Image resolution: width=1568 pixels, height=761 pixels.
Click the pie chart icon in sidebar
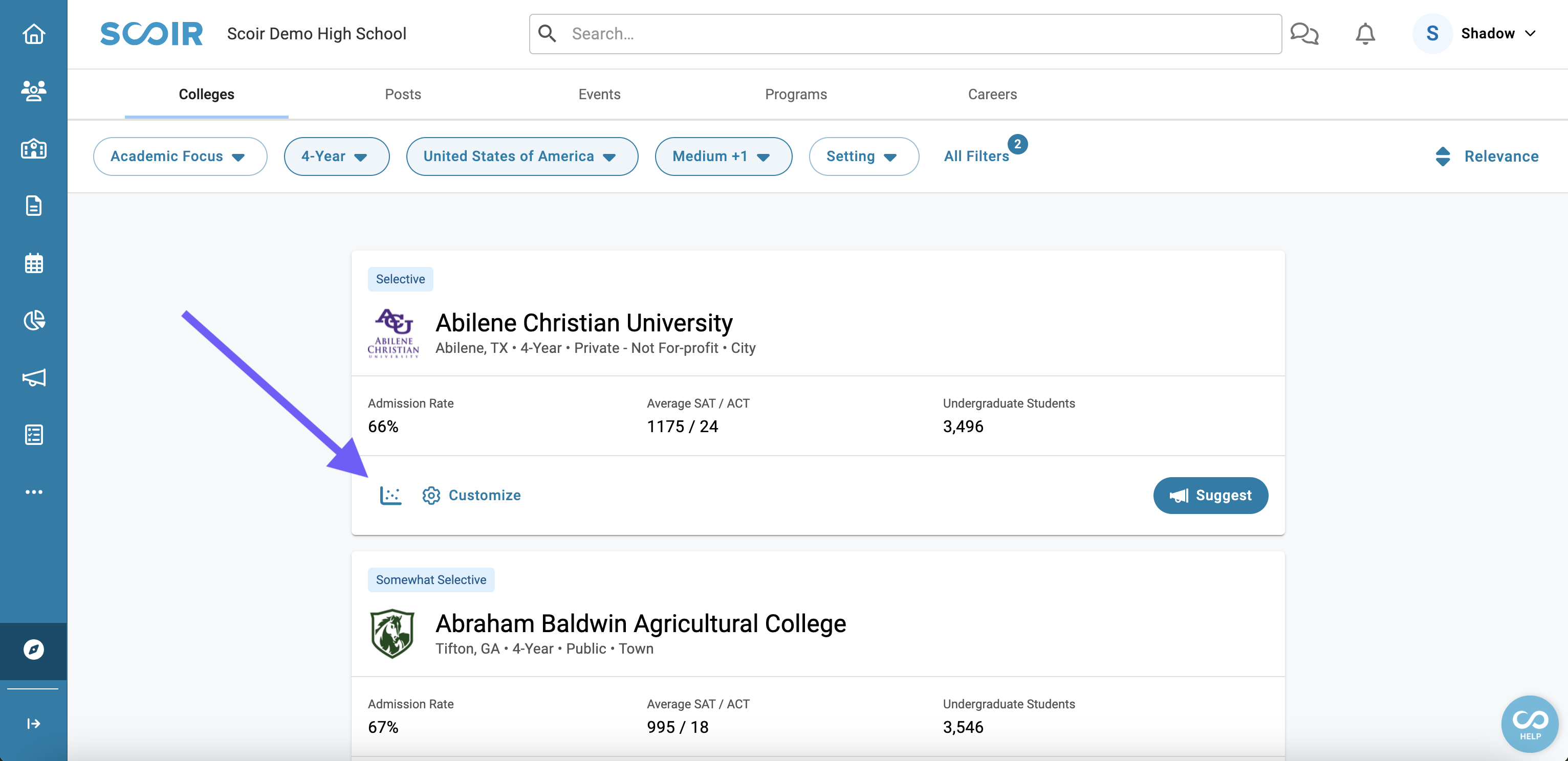pos(34,321)
